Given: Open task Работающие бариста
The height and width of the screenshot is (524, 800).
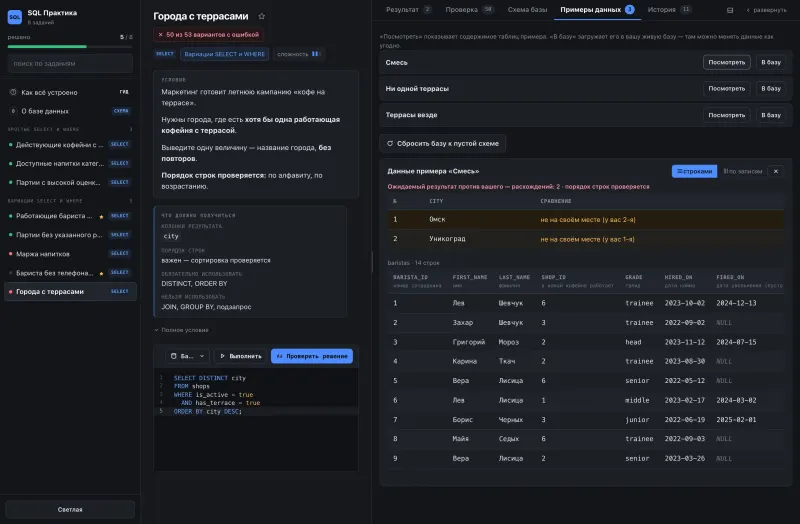Looking at the screenshot, I should click(x=70, y=216).
